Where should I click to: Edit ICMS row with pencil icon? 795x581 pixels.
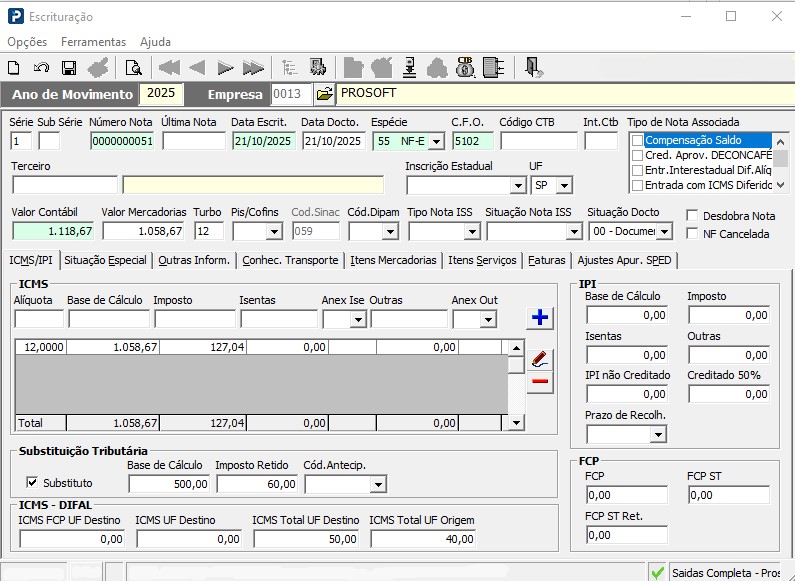coord(540,358)
